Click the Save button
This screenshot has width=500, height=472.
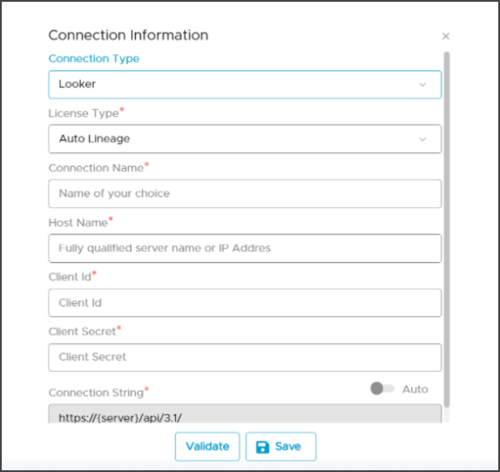[281, 446]
